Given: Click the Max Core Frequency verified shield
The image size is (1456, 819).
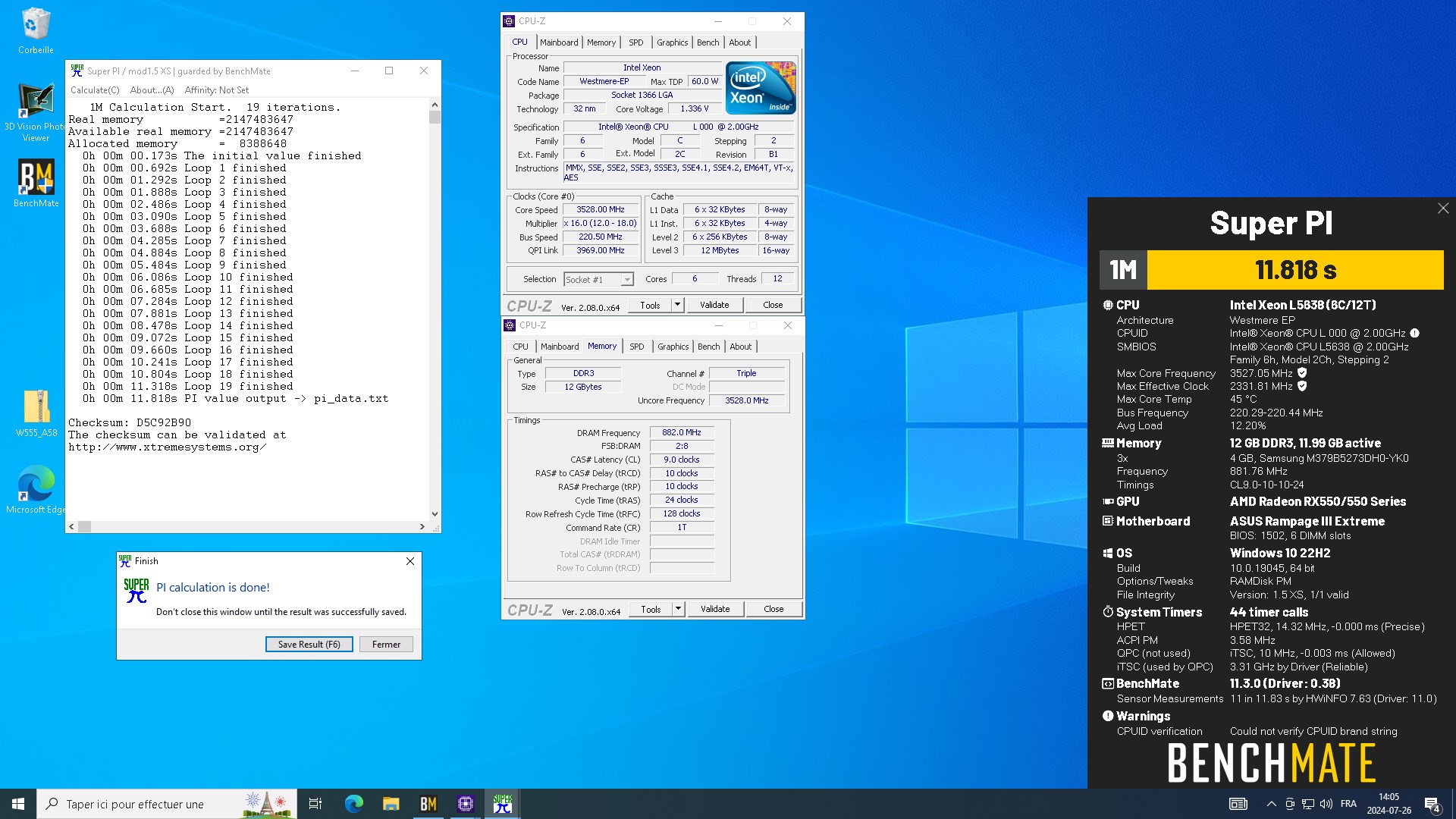Looking at the screenshot, I should (1302, 373).
